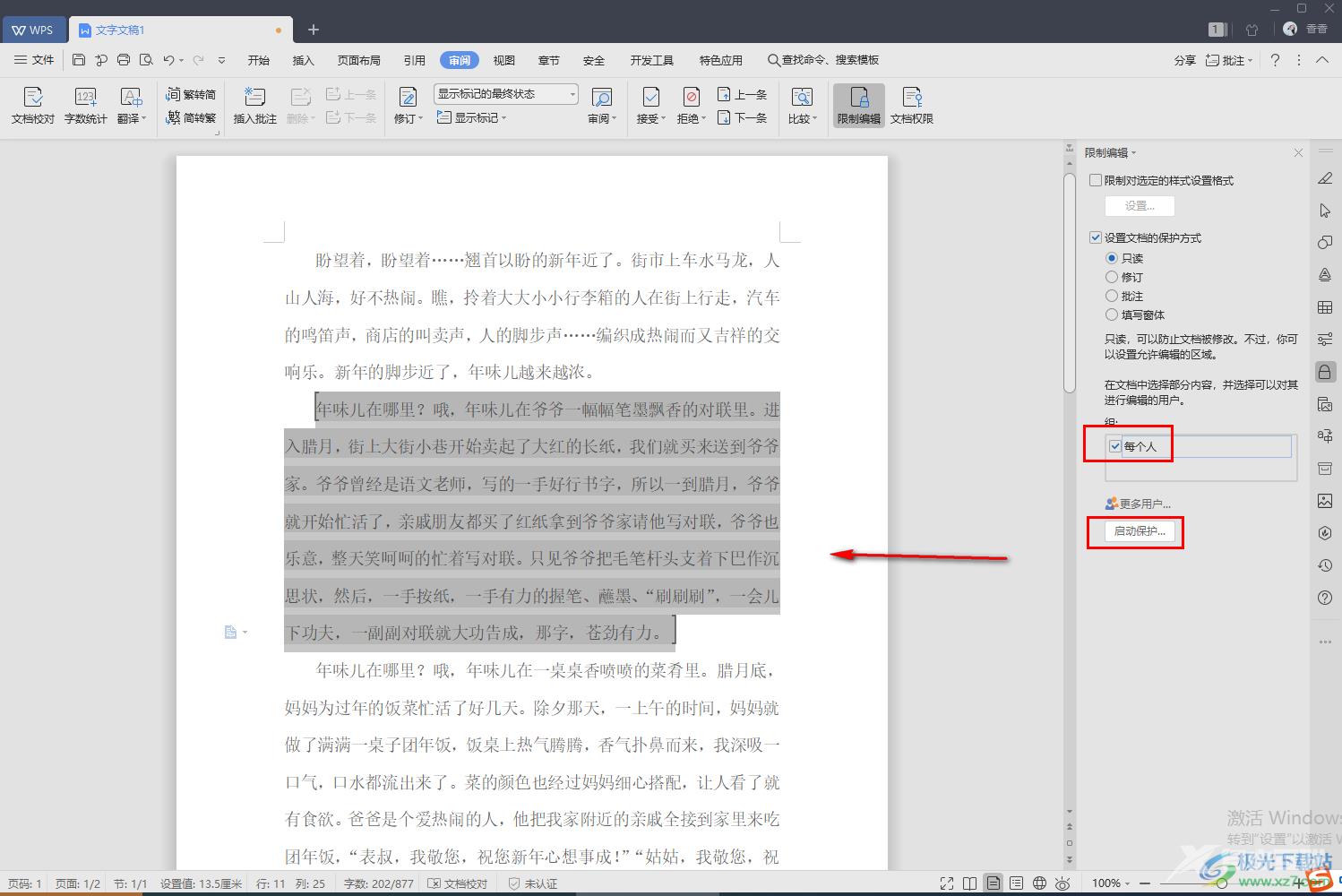Click the Save icon in quick access bar
The width and height of the screenshot is (1342, 896).
(79, 60)
